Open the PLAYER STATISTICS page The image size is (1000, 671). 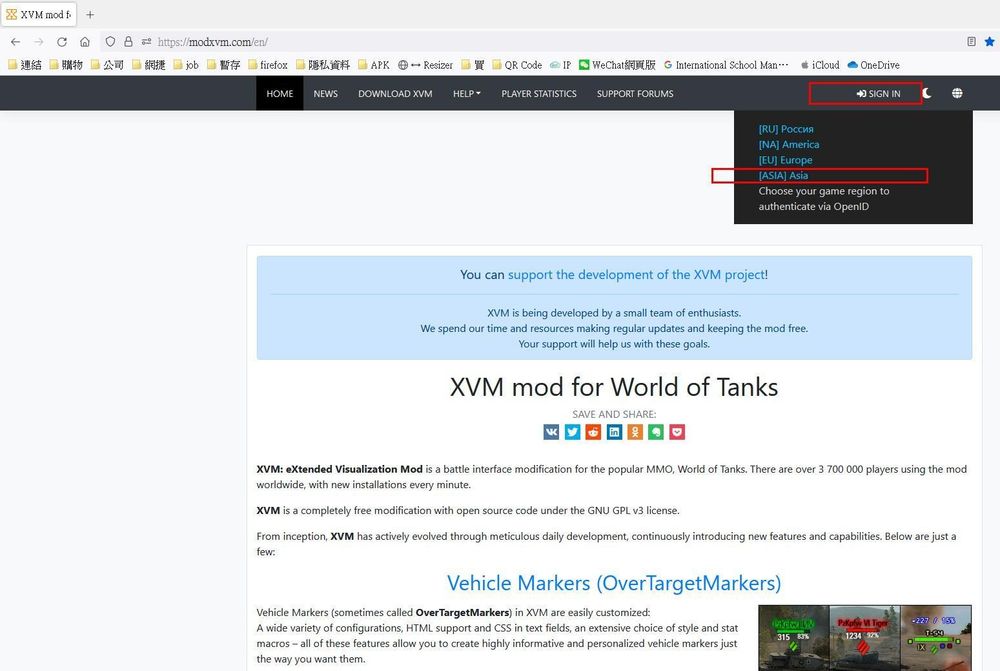(539, 94)
